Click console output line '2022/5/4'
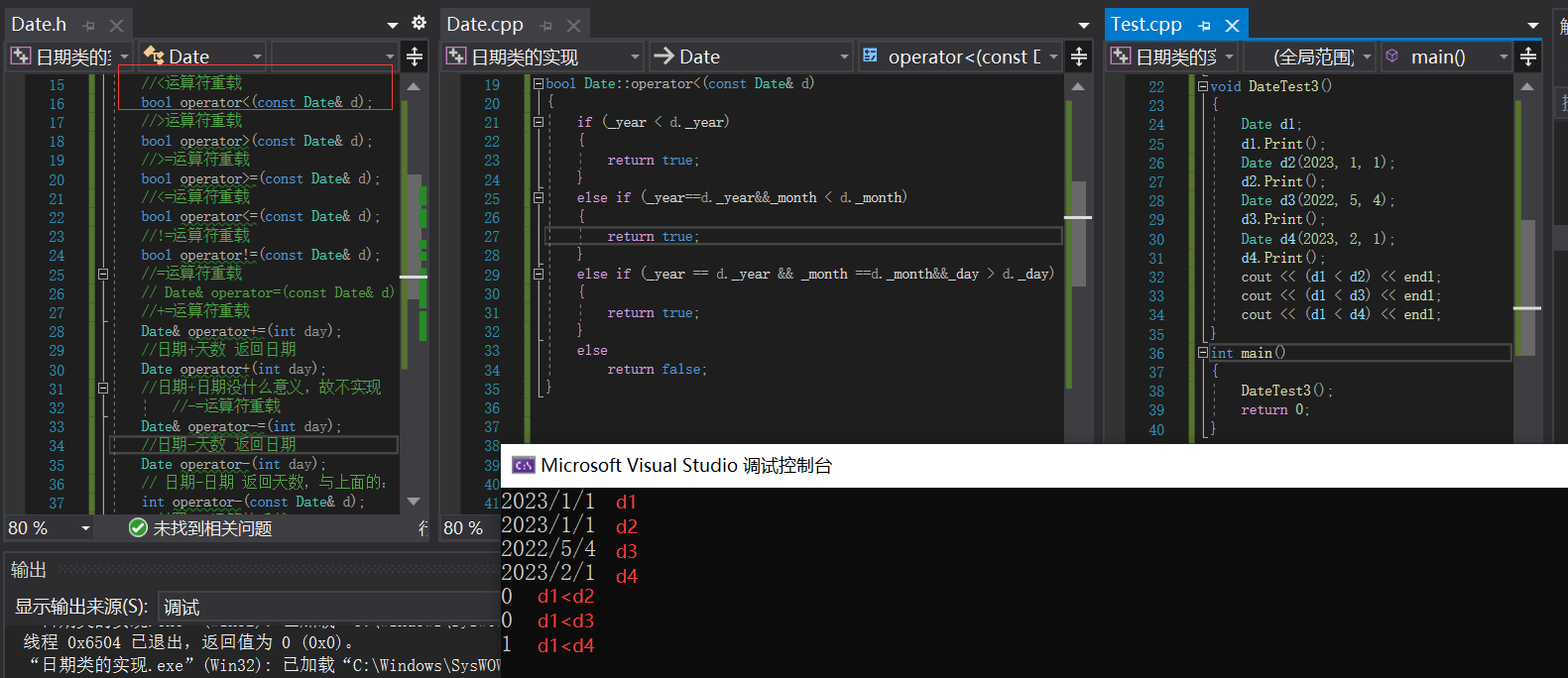 coord(548,549)
